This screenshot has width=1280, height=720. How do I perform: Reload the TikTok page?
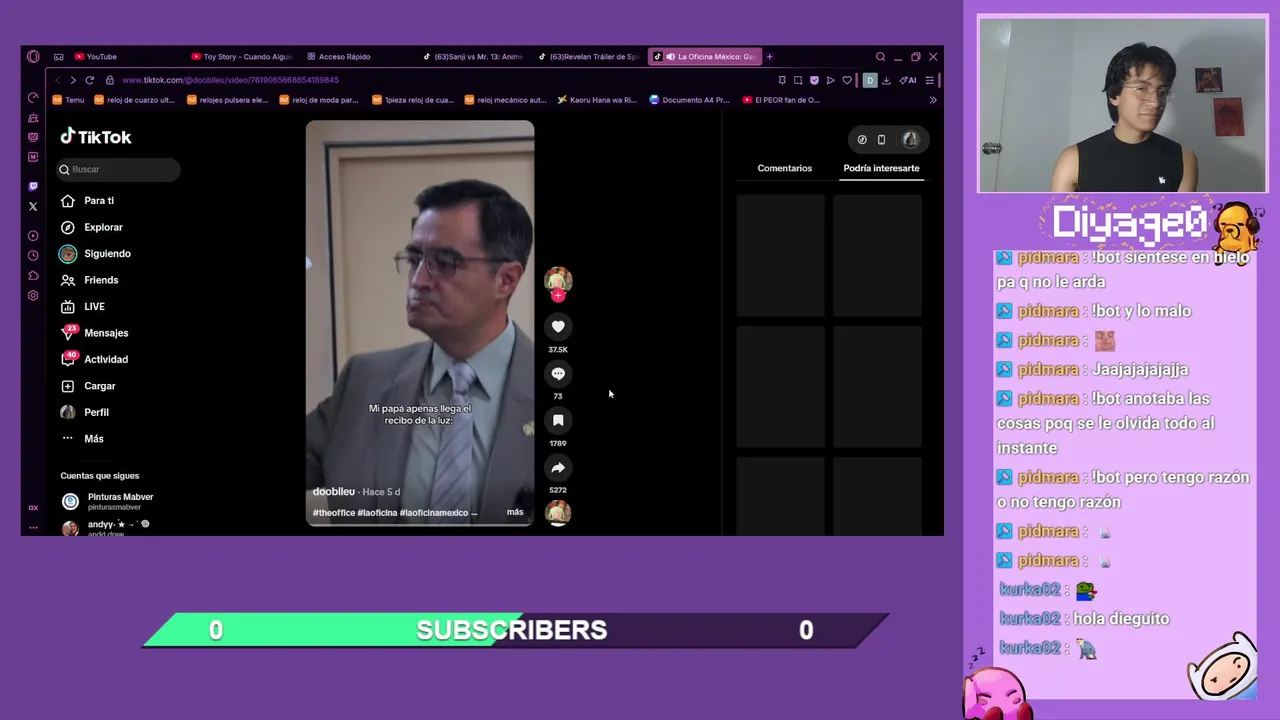tap(90, 80)
